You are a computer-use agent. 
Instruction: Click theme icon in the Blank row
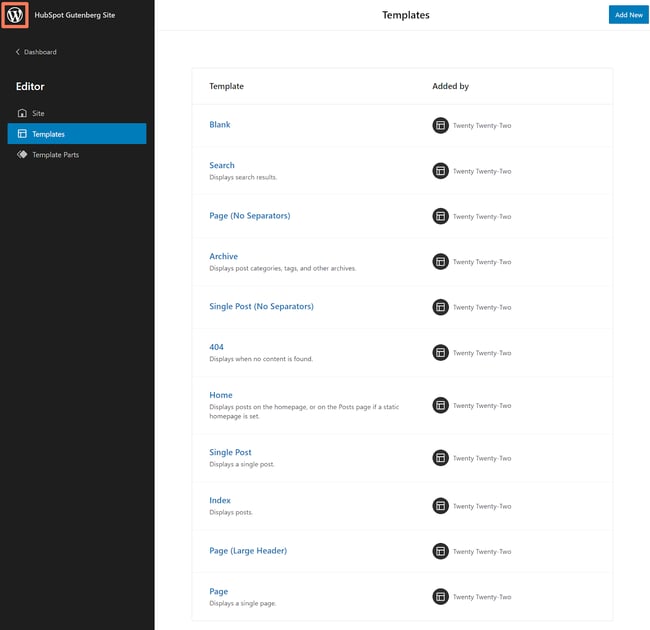(440, 125)
